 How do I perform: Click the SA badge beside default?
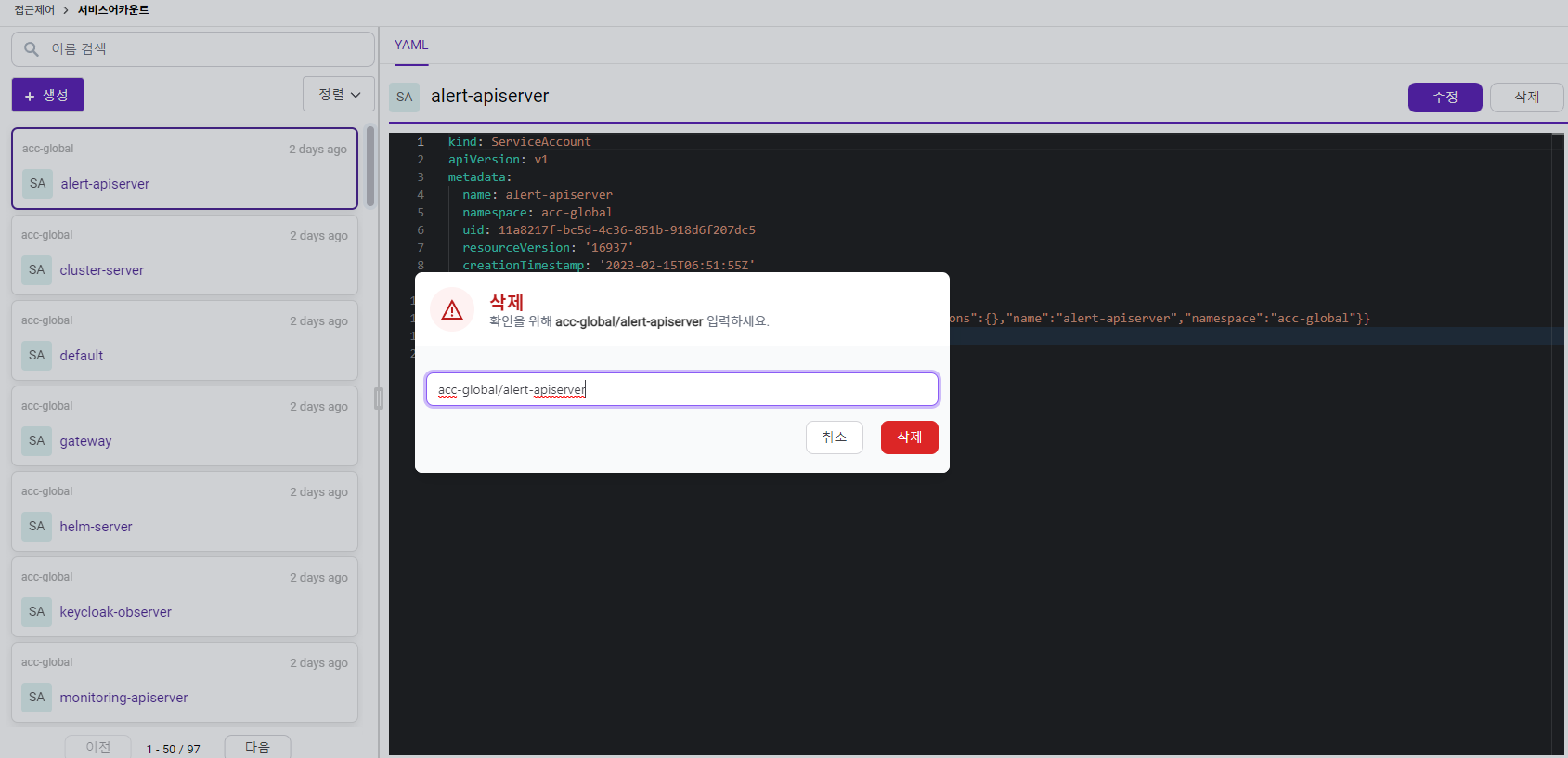[37, 356]
